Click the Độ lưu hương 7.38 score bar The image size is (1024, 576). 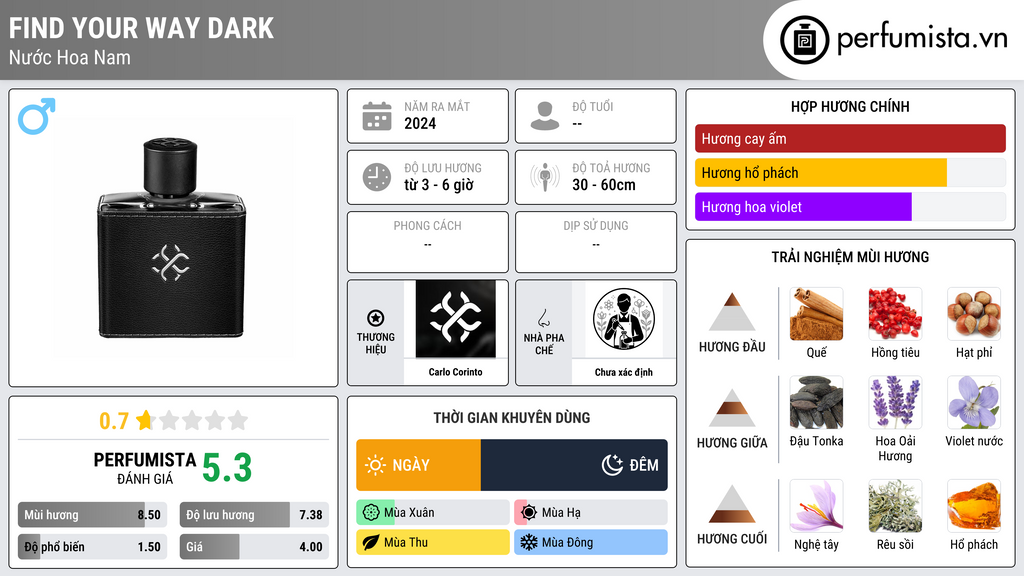coord(254,515)
